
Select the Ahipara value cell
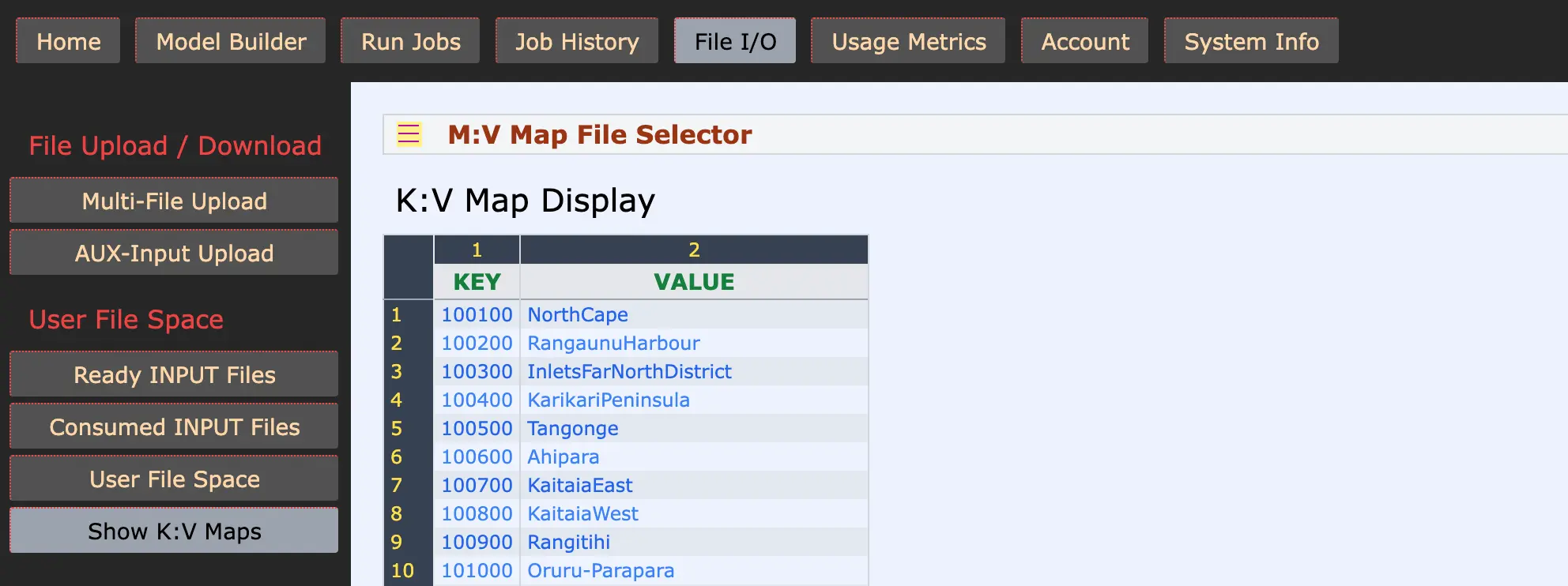pyautogui.click(x=694, y=456)
